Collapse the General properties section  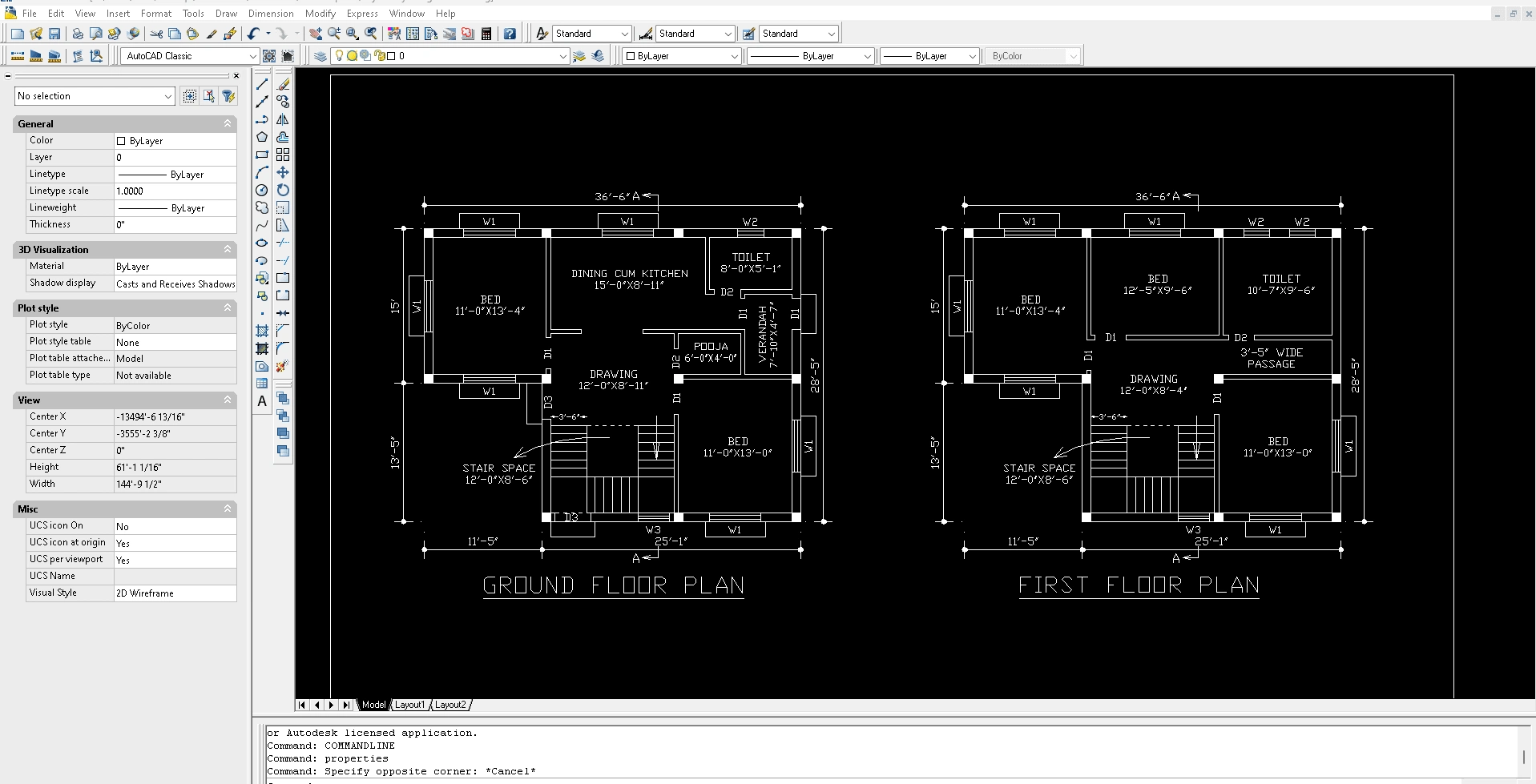tap(228, 123)
